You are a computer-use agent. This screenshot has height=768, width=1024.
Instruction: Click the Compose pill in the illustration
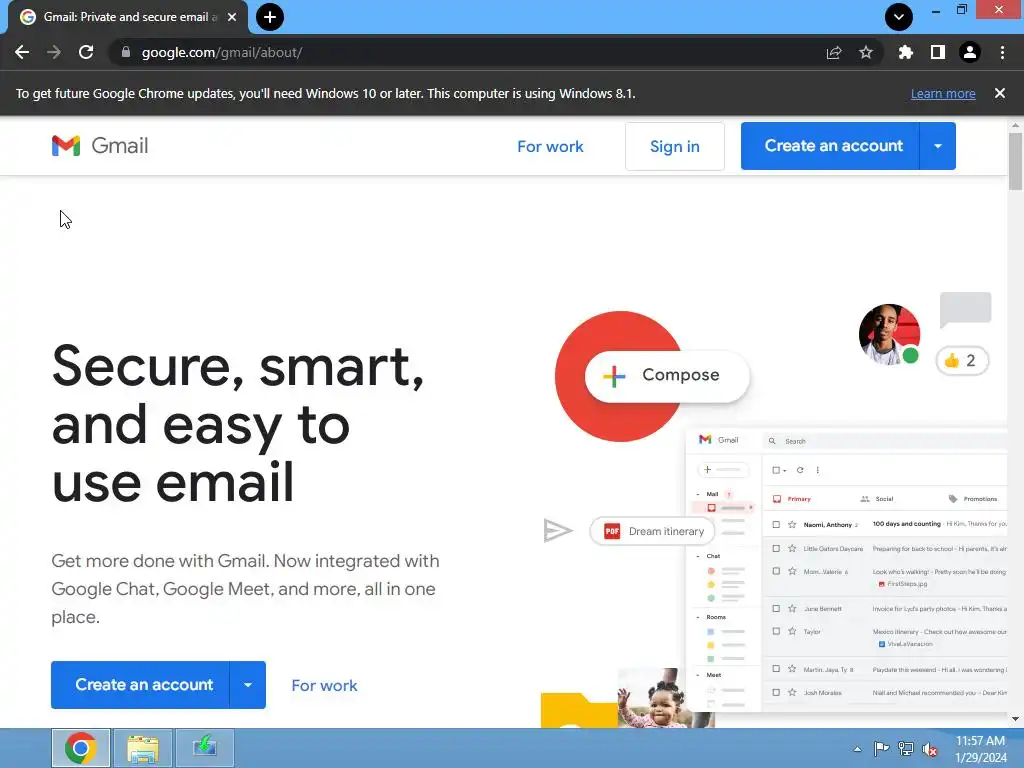click(x=667, y=376)
